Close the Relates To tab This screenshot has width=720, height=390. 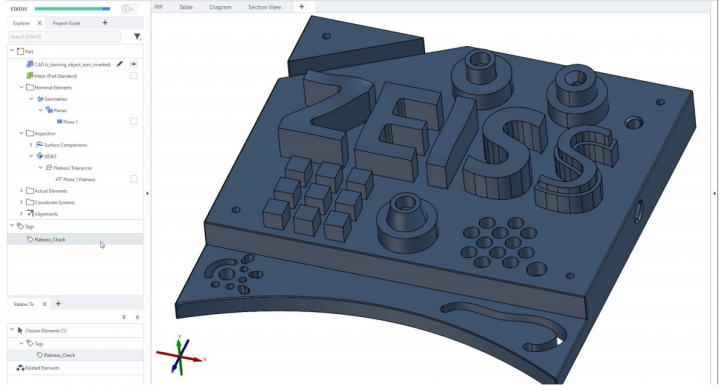click(45, 304)
